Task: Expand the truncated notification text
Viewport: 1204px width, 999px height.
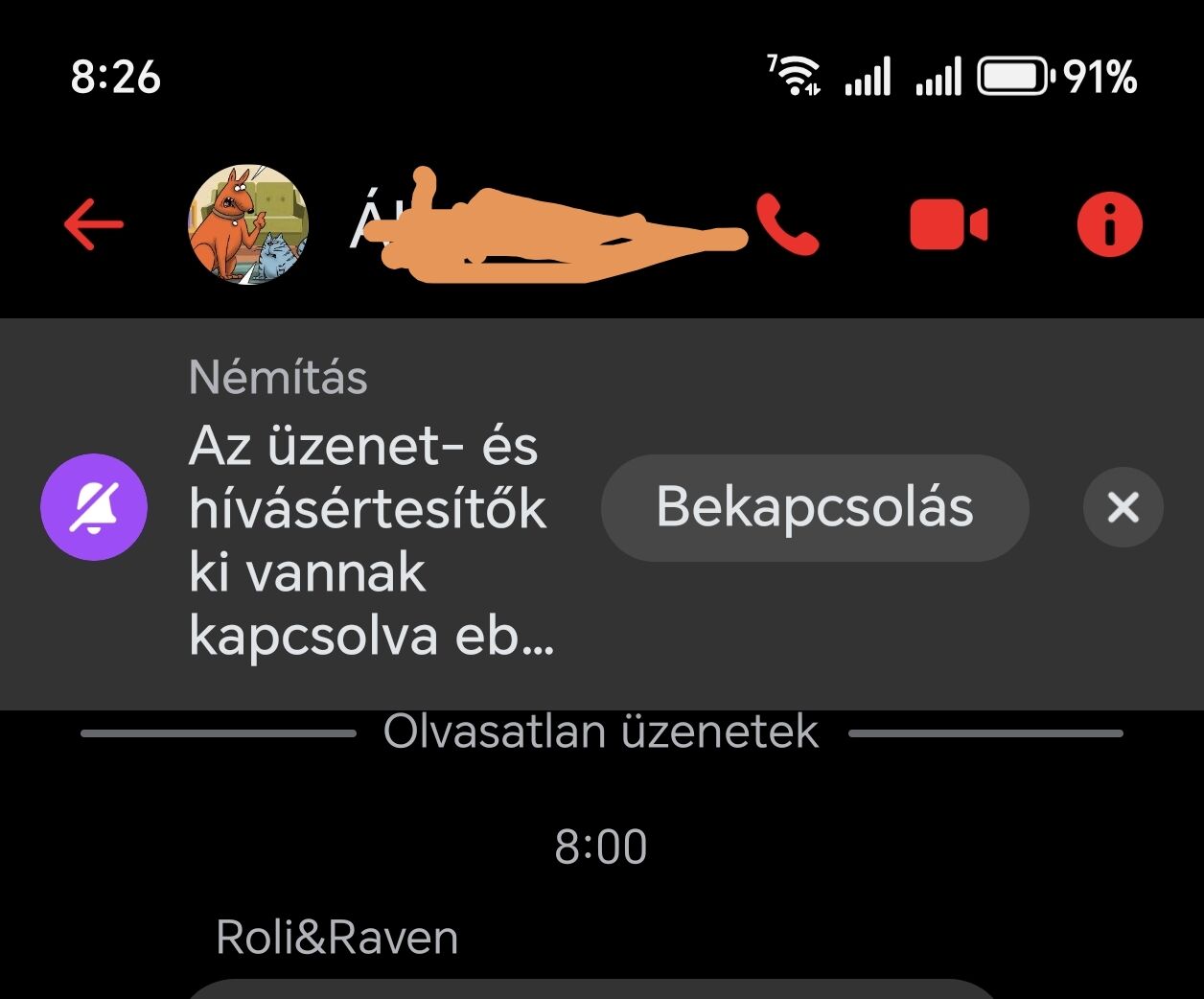Action: pos(372,541)
